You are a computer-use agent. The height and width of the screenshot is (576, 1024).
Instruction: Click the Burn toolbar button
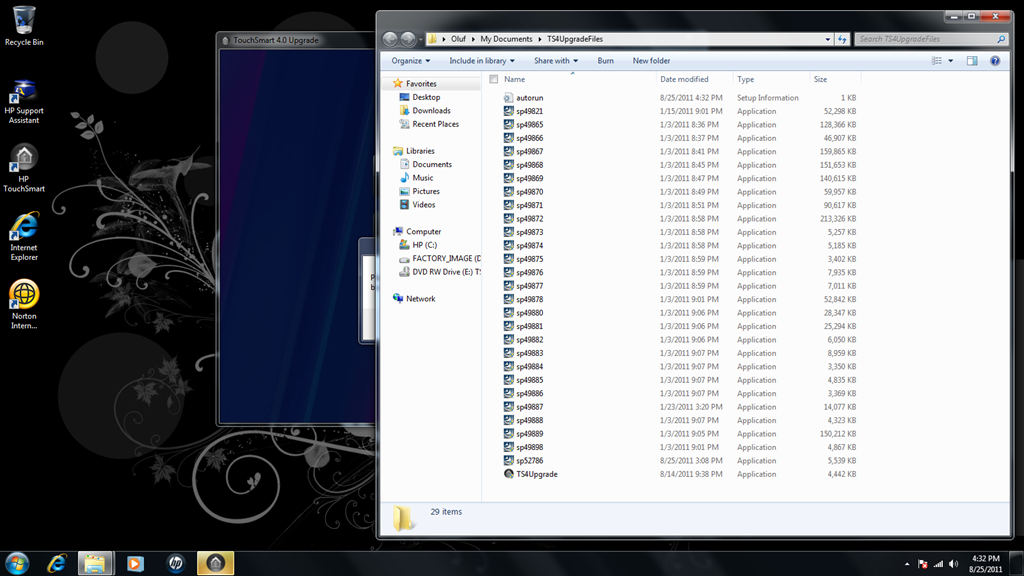coord(605,61)
